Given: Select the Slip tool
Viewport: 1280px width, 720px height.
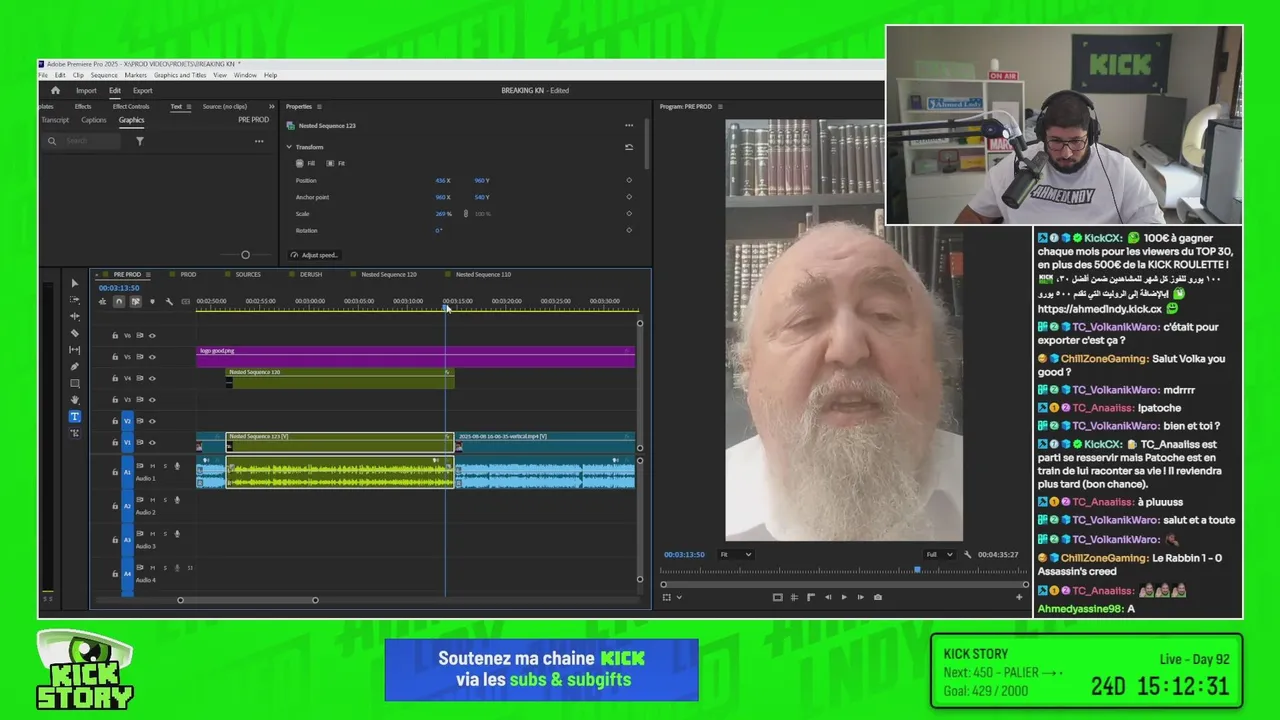Looking at the screenshot, I should 75,350.
